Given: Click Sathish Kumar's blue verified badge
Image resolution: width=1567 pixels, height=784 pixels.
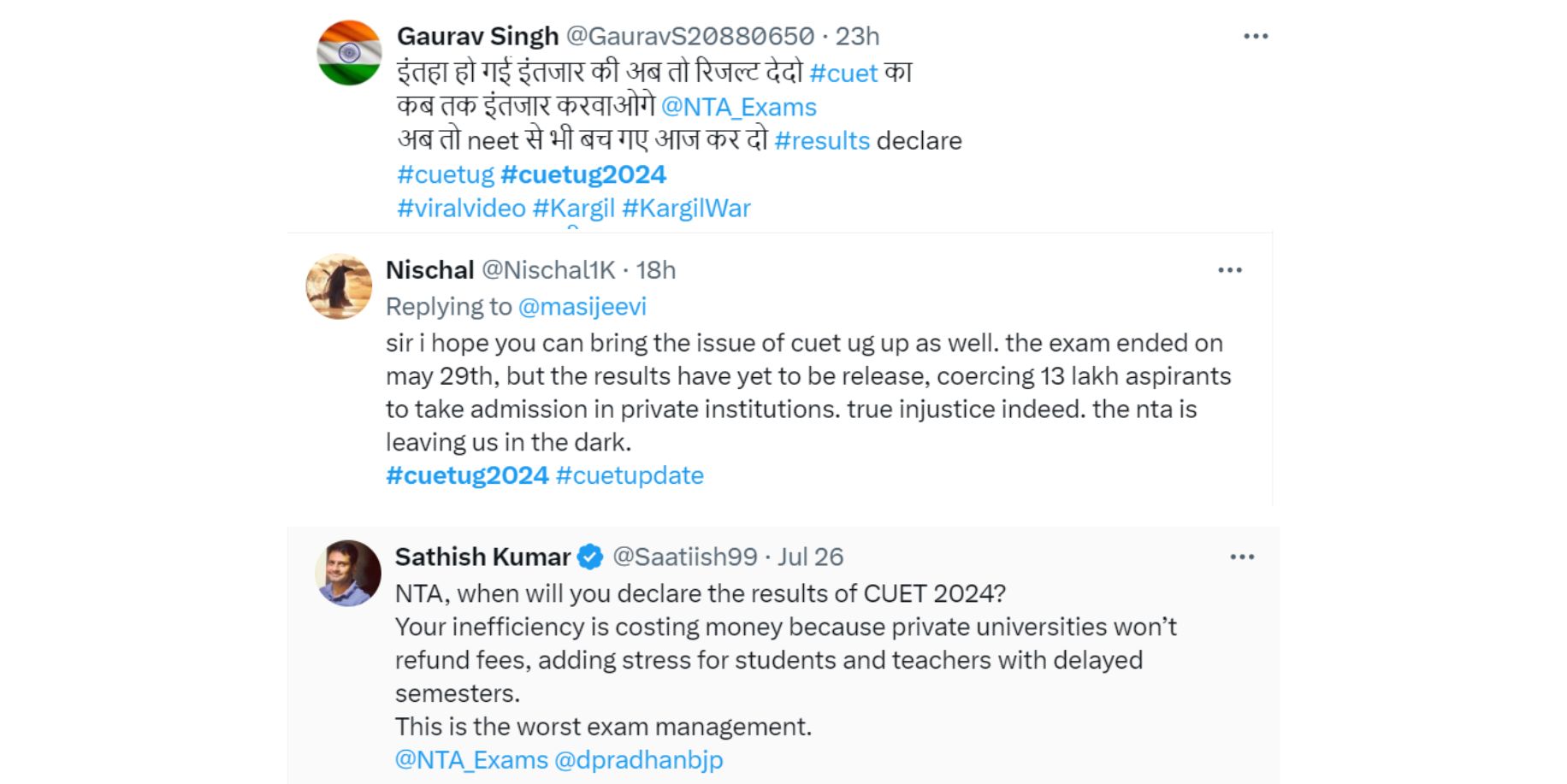Looking at the screenshot, I should click(x=588, y=557).
